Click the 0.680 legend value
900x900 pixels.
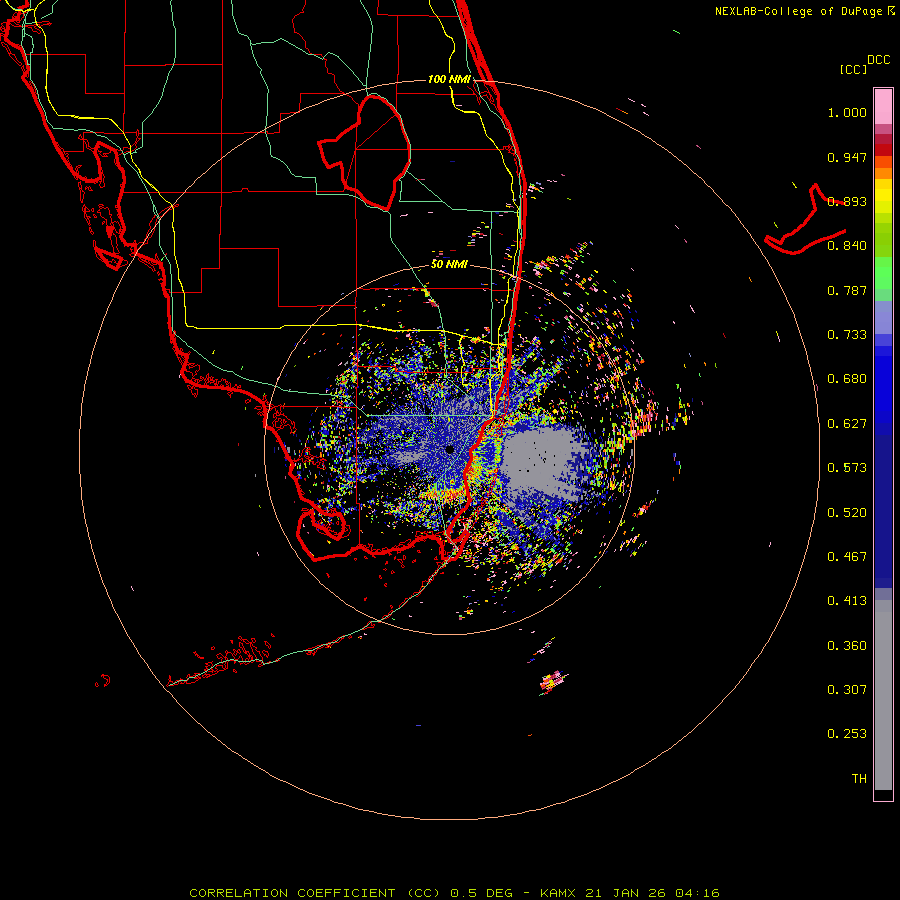[847, 379]
